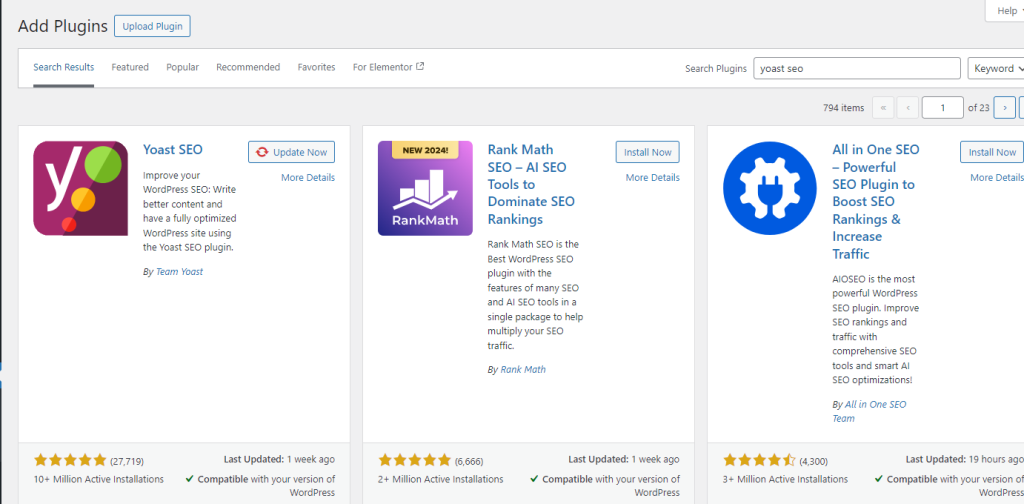Open the Team Yoast author link
Image resolution: width=1024 pixels, height=504 pixels.
(x=180, y=272)
